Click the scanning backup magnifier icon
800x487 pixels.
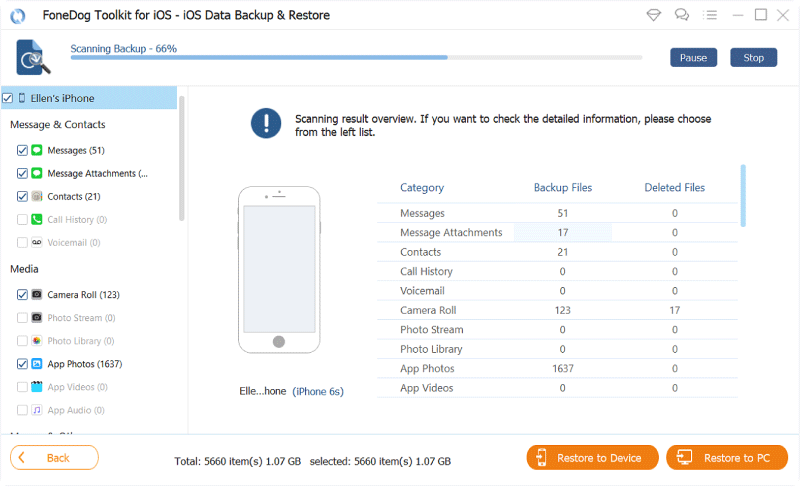33,57
